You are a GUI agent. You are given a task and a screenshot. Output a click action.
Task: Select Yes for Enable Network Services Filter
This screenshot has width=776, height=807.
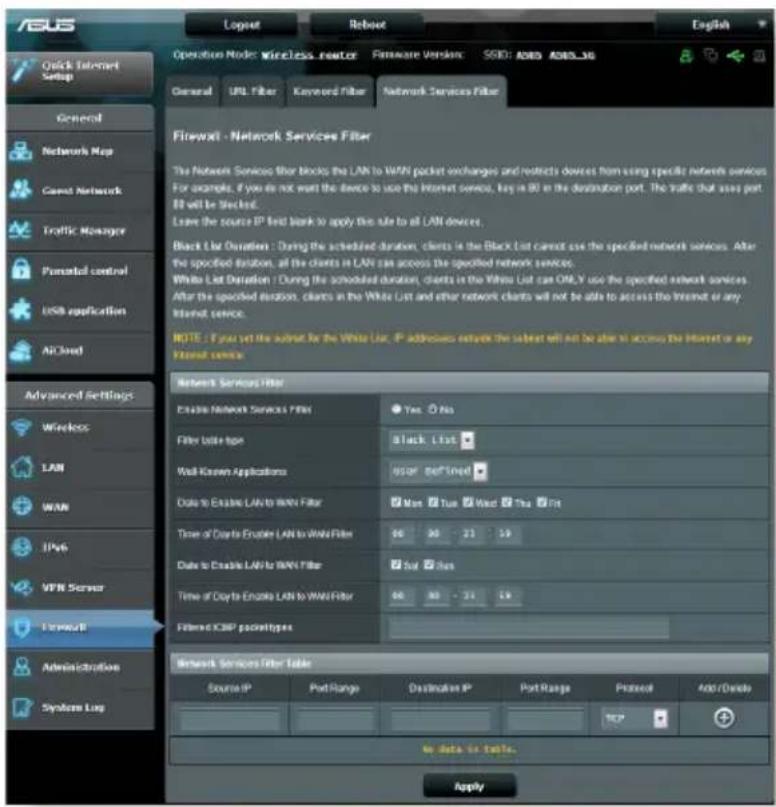point(396,409)
